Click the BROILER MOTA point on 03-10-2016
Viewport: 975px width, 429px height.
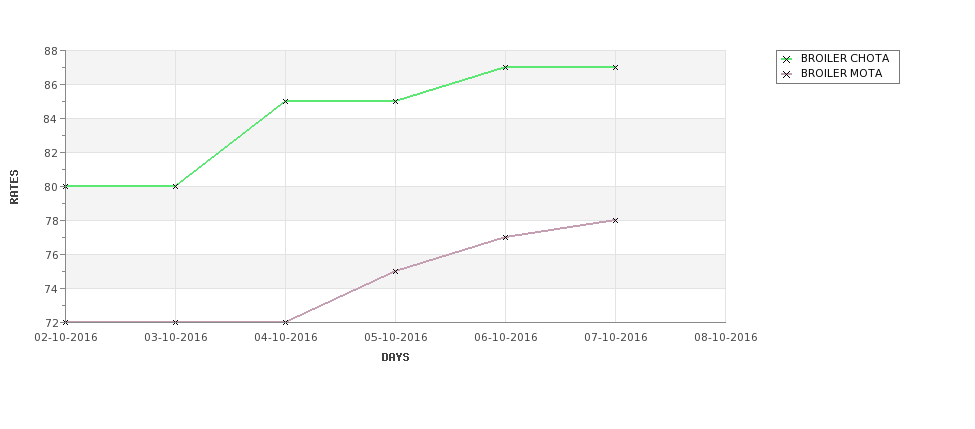point(175,322)
